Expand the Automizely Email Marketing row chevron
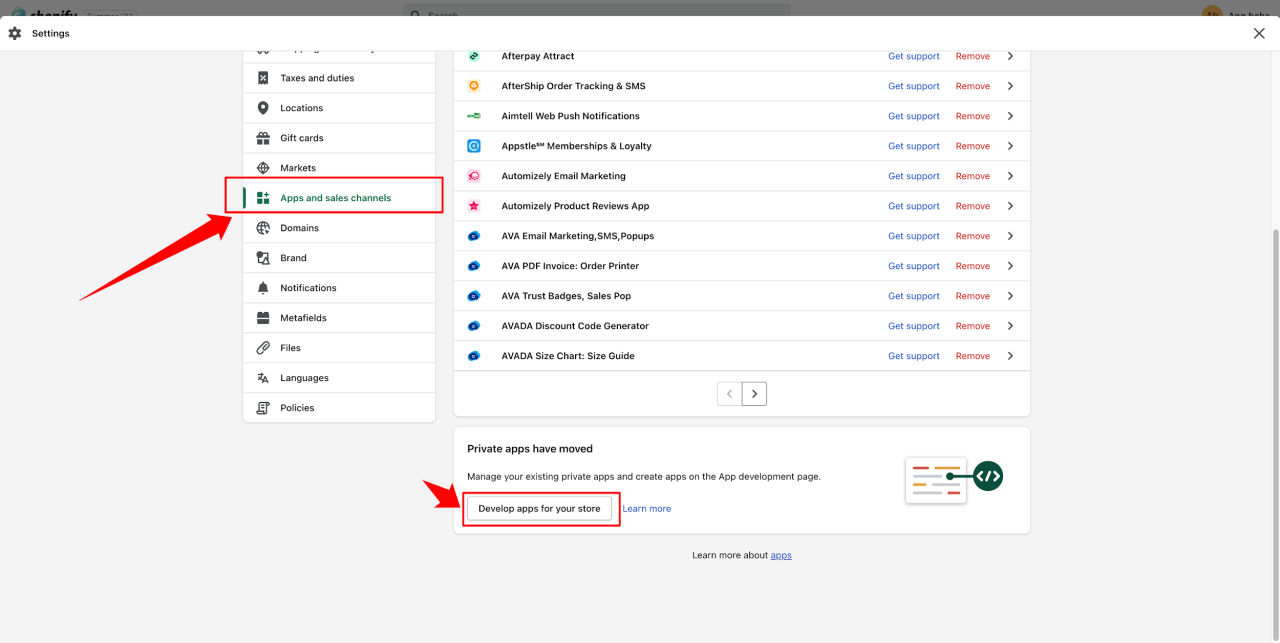 (x=1010, y=176)
